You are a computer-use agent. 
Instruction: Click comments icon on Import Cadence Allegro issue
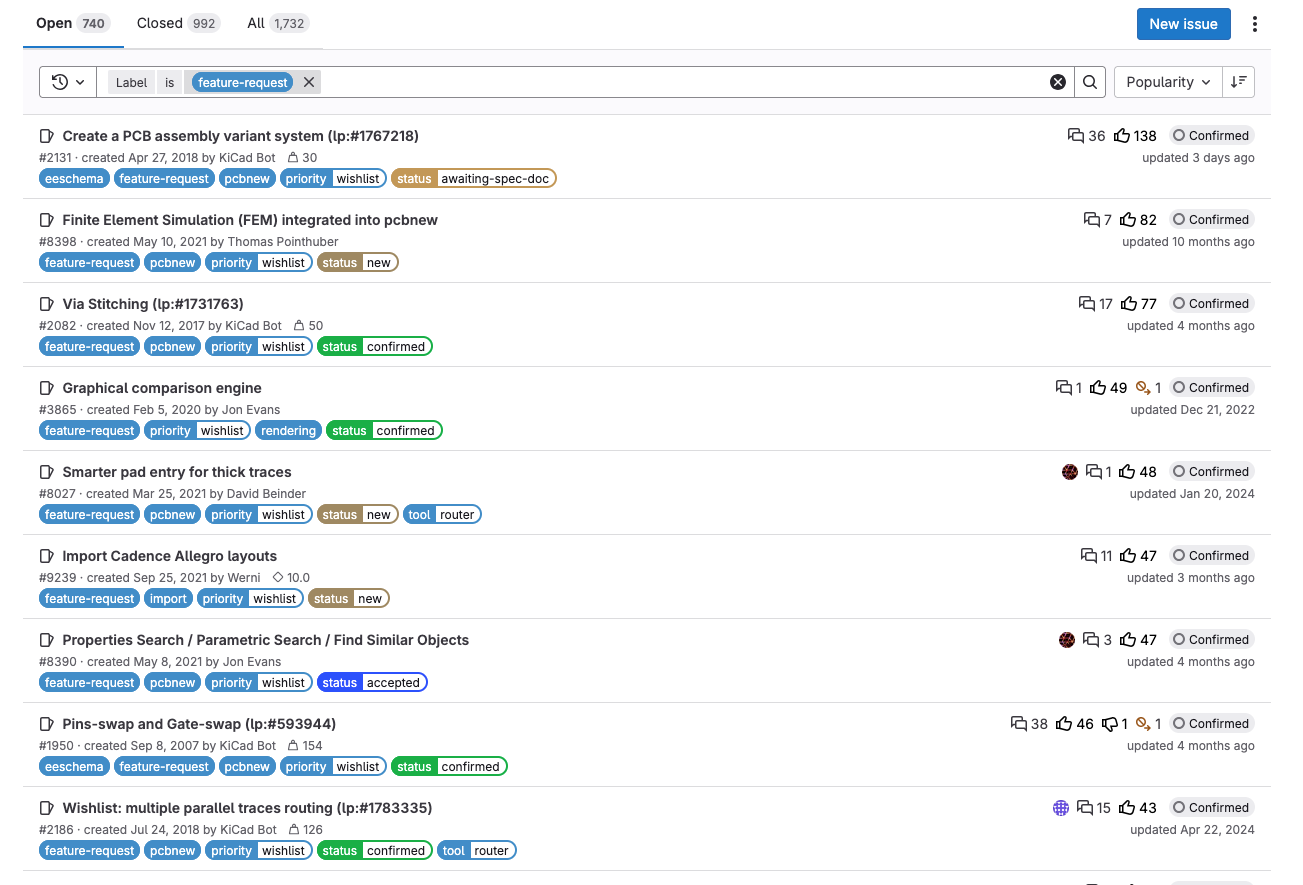[x=1089, y=556]
